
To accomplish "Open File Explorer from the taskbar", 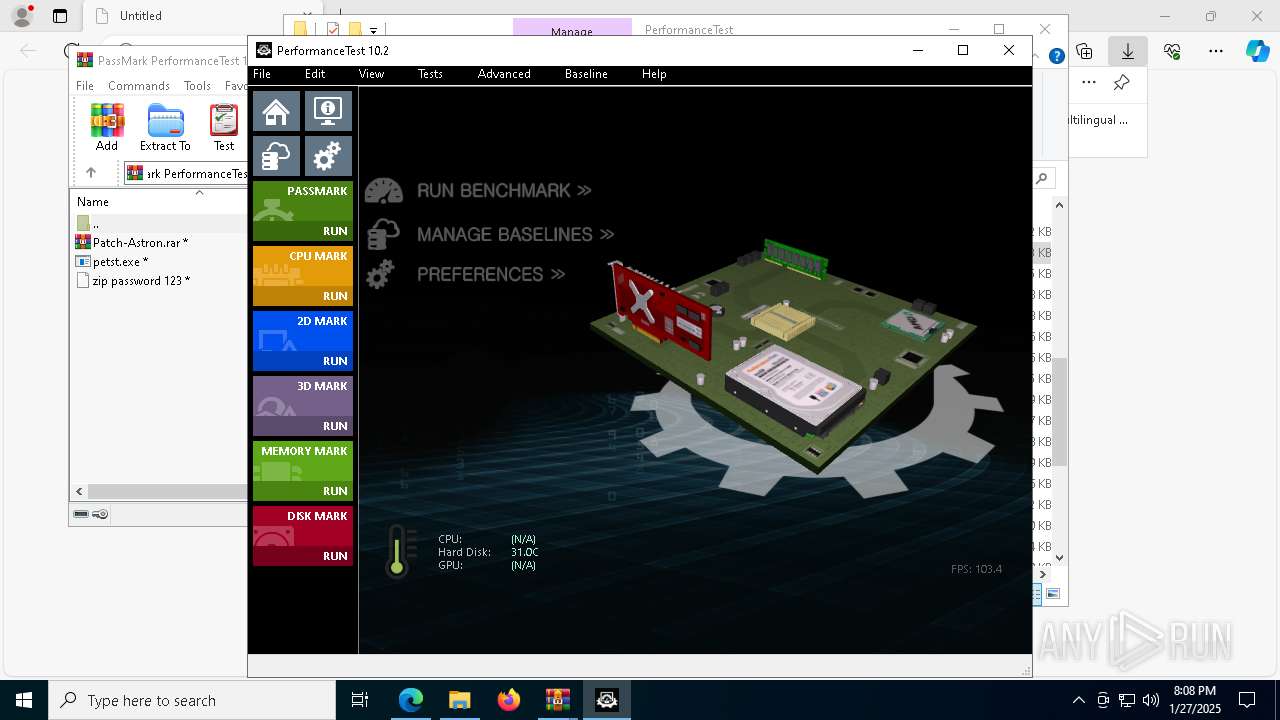I will point(459,700).
